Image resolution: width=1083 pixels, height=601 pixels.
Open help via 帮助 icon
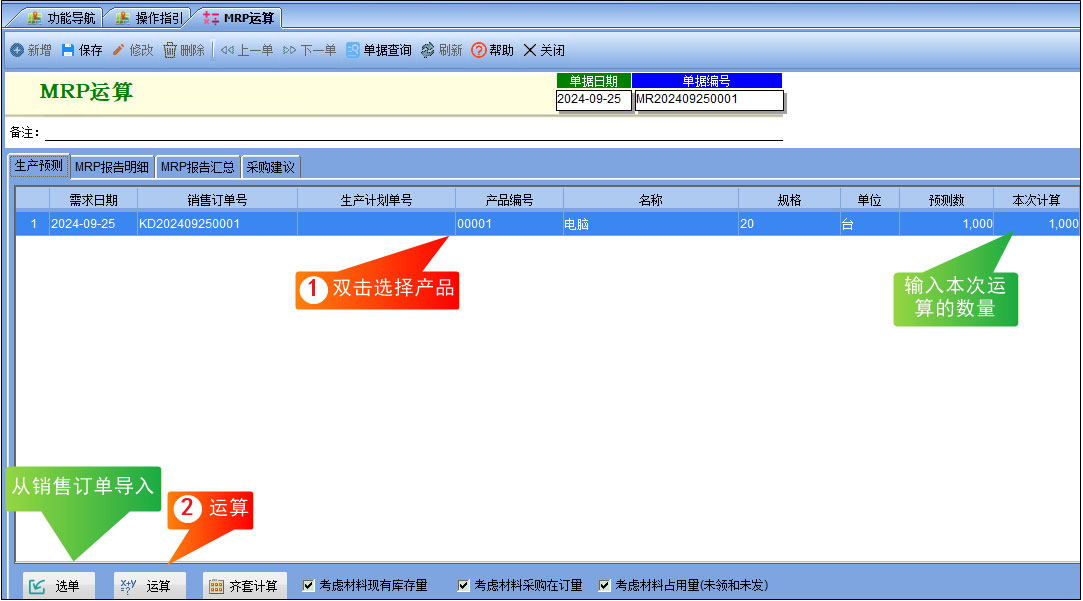click(x=479, y=50)
